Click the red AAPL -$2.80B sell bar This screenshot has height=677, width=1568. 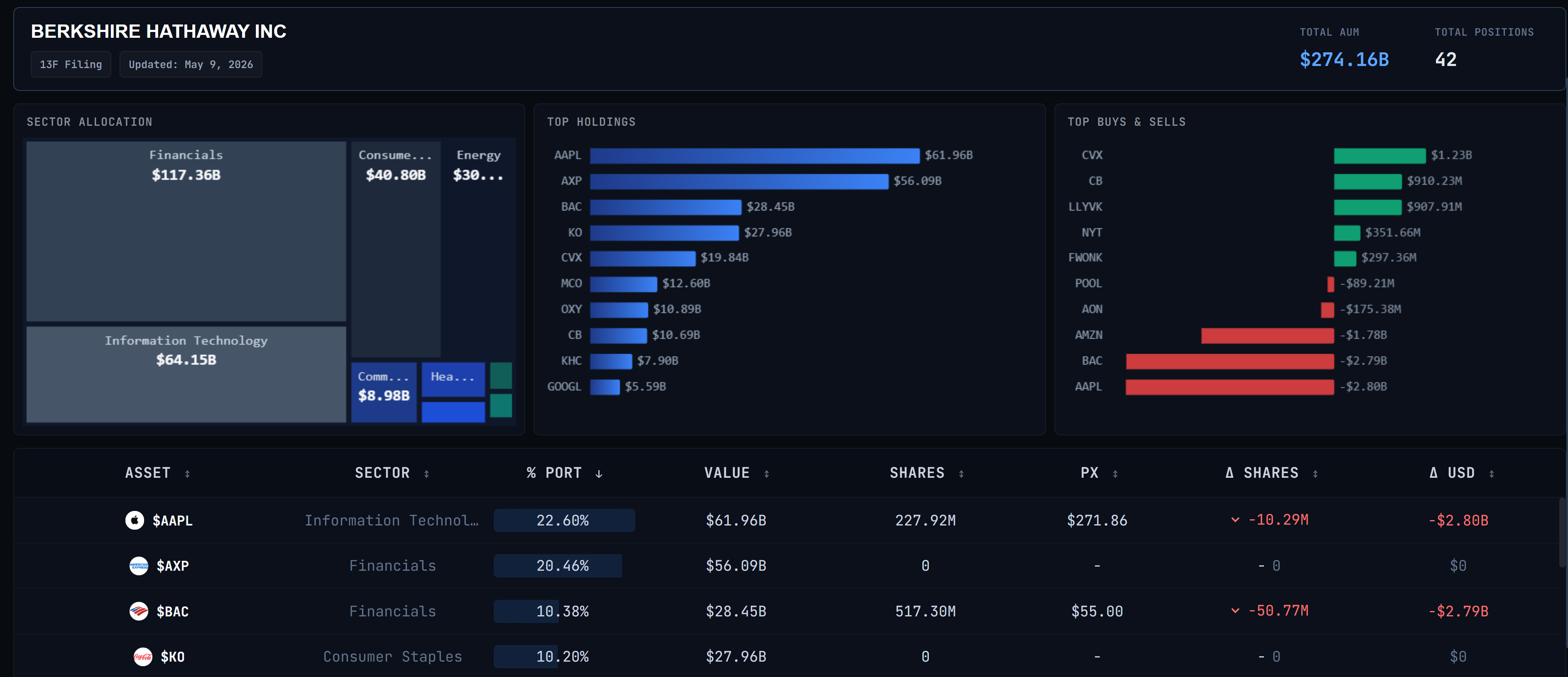pyautogui.click(x=1230, y=387)
